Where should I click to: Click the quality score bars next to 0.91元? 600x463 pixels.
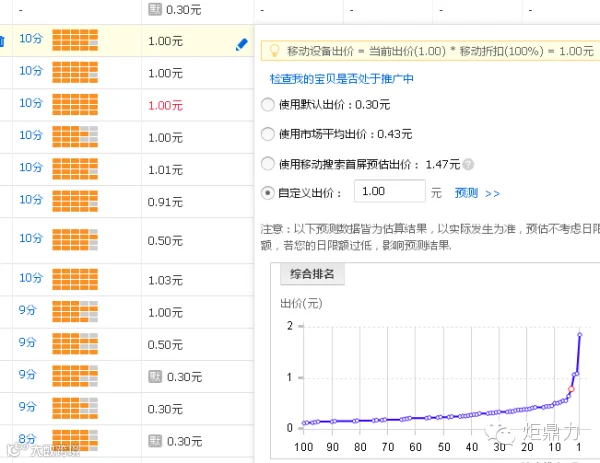pyautogui.click(x=75, y=201)
